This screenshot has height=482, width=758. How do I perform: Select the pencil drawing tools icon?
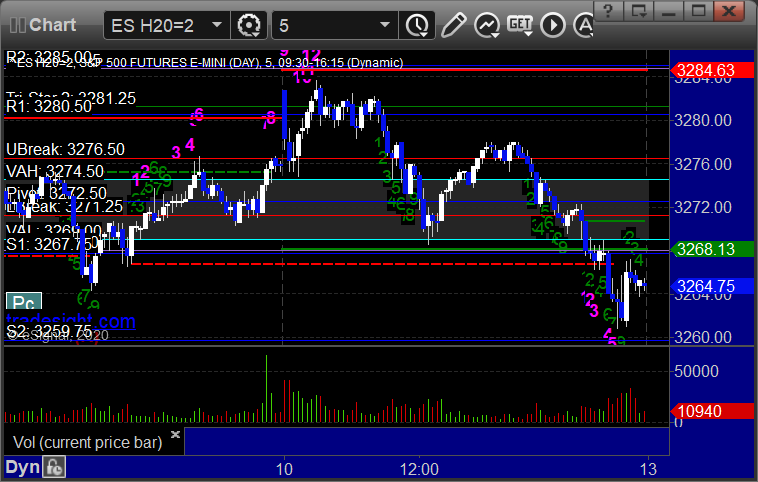click(453, 25)
